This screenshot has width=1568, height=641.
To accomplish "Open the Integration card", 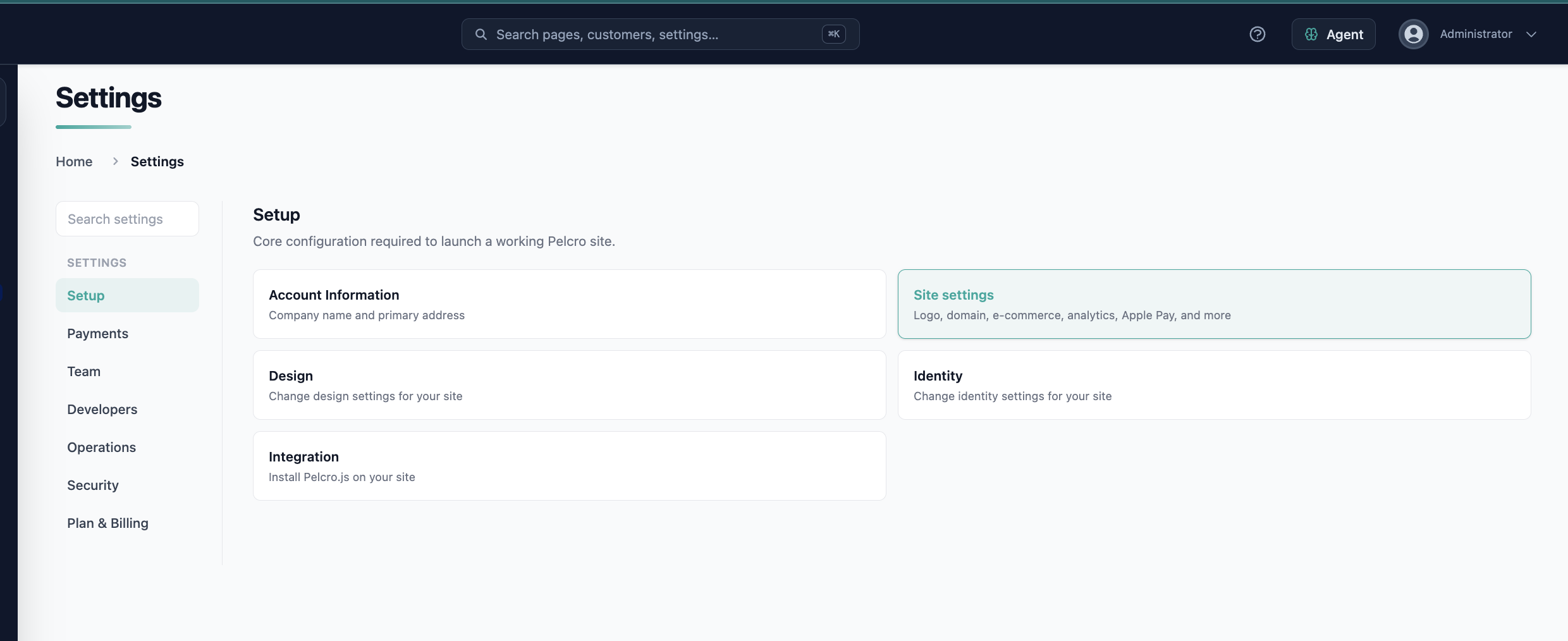I will pyautogui.click(x=569, y=466).
